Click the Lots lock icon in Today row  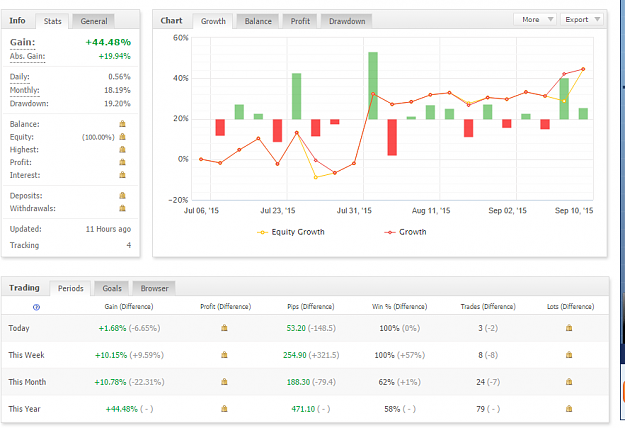569,328
